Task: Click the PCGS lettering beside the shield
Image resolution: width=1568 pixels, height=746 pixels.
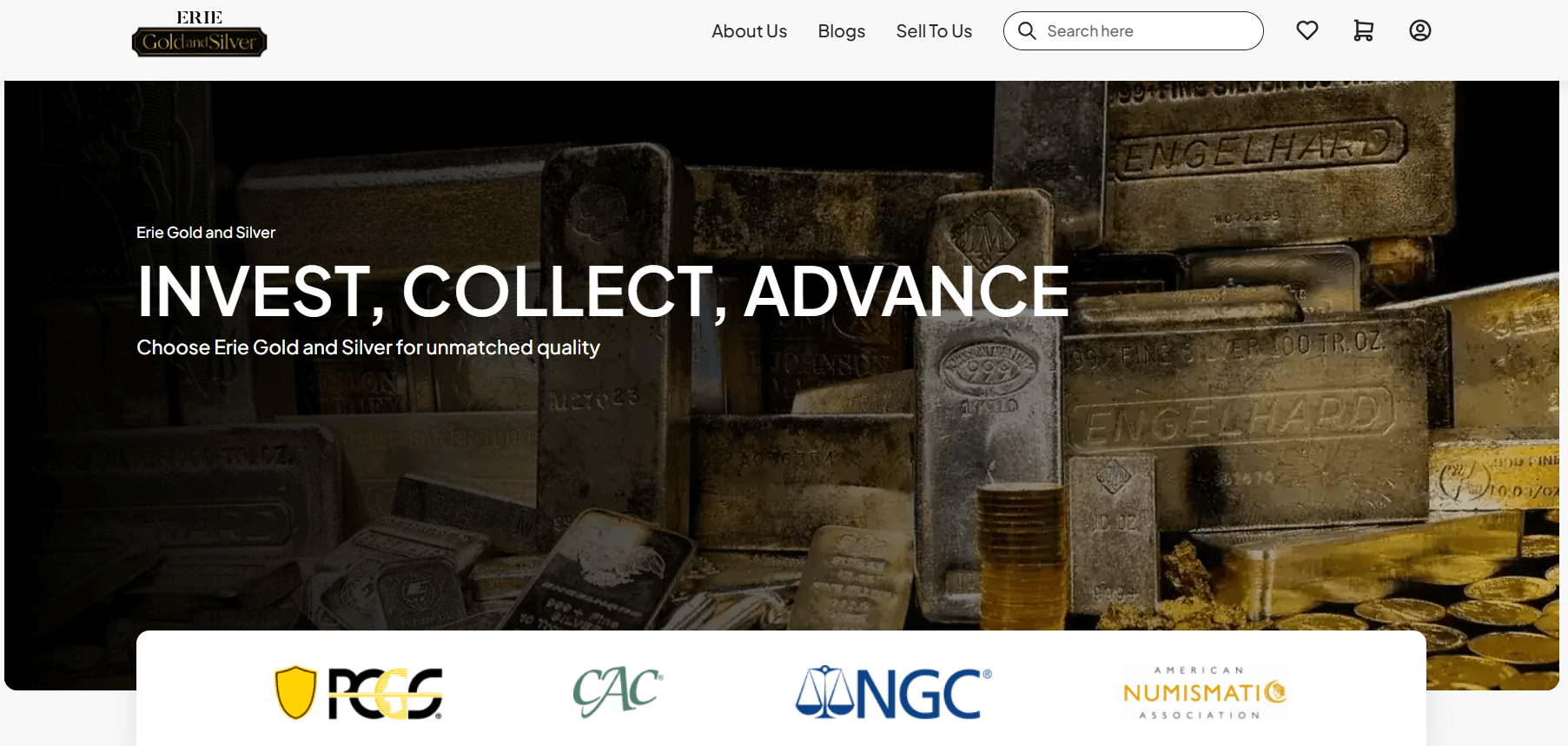Action: 385,693
